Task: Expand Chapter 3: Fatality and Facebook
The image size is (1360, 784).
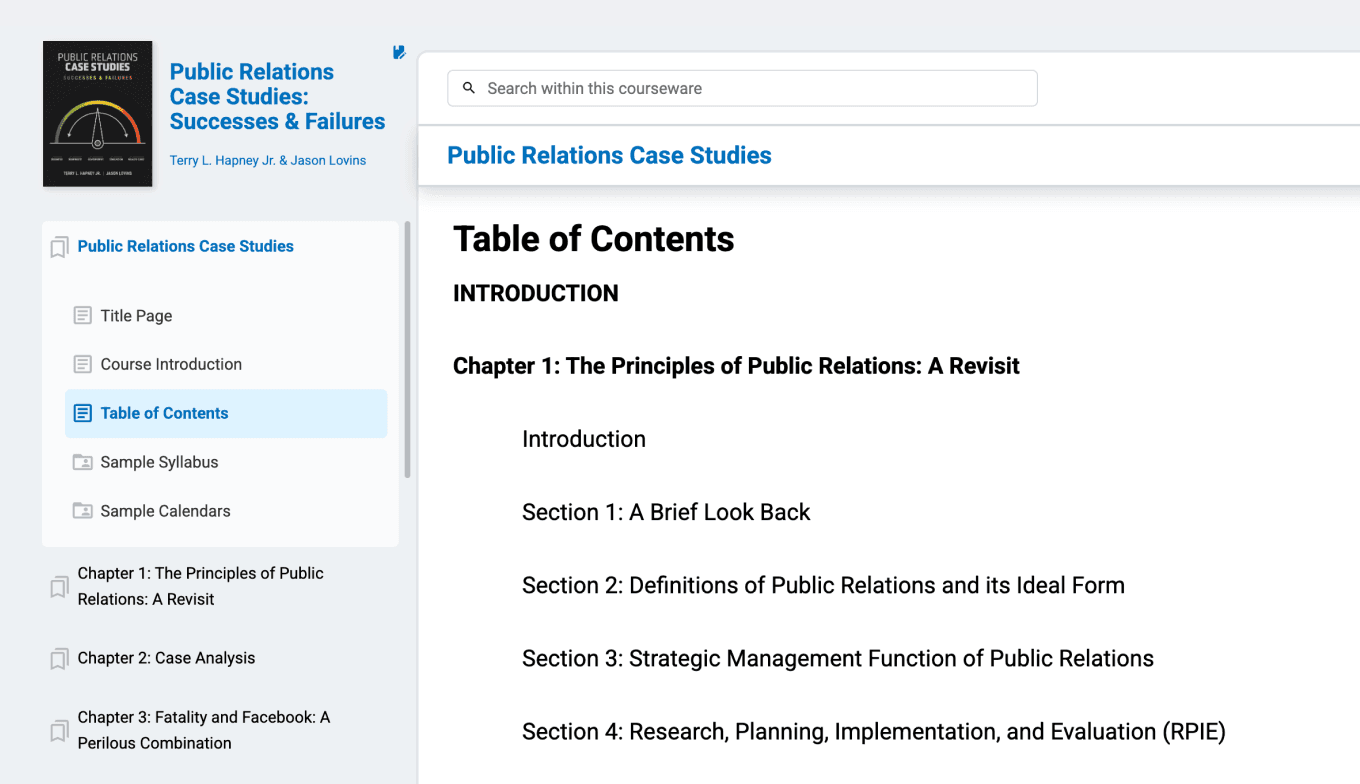Action: point(203,730)
